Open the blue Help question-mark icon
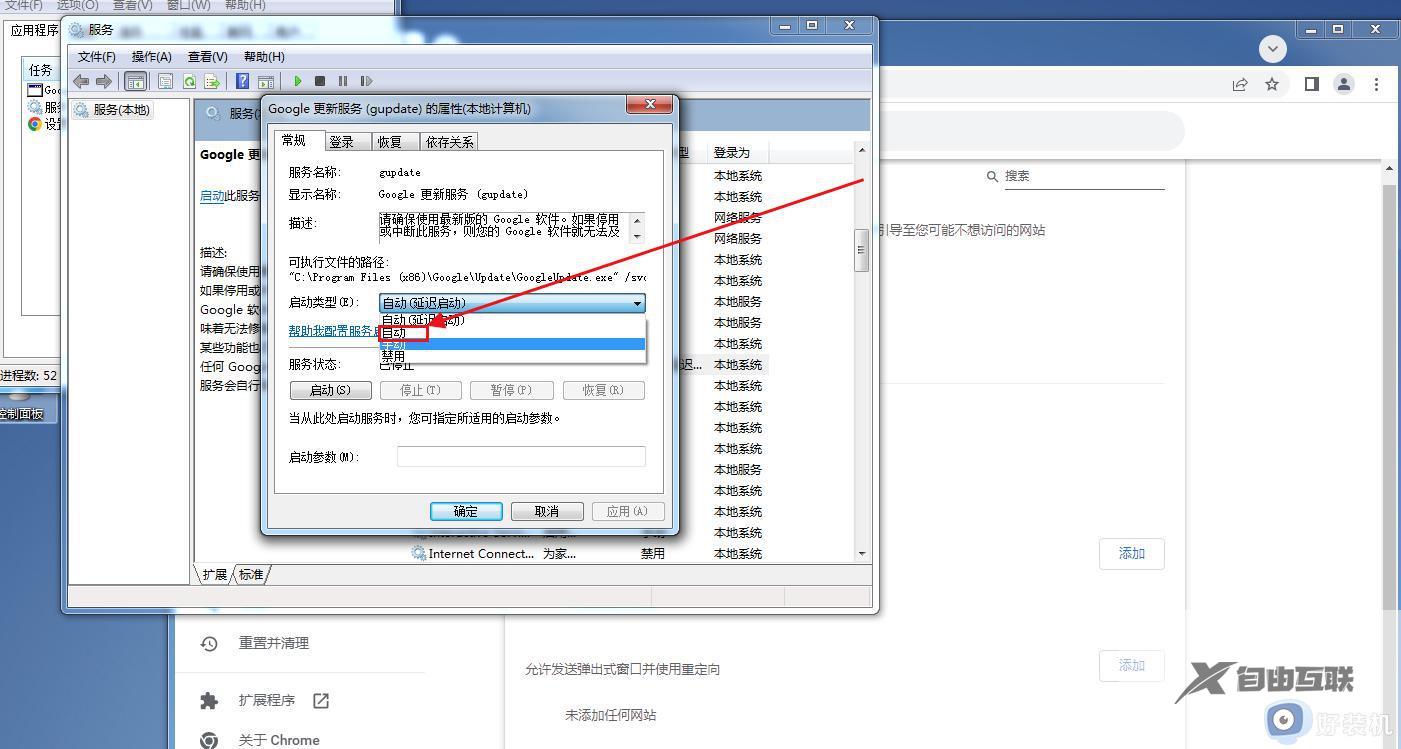 tap(243, 81)
